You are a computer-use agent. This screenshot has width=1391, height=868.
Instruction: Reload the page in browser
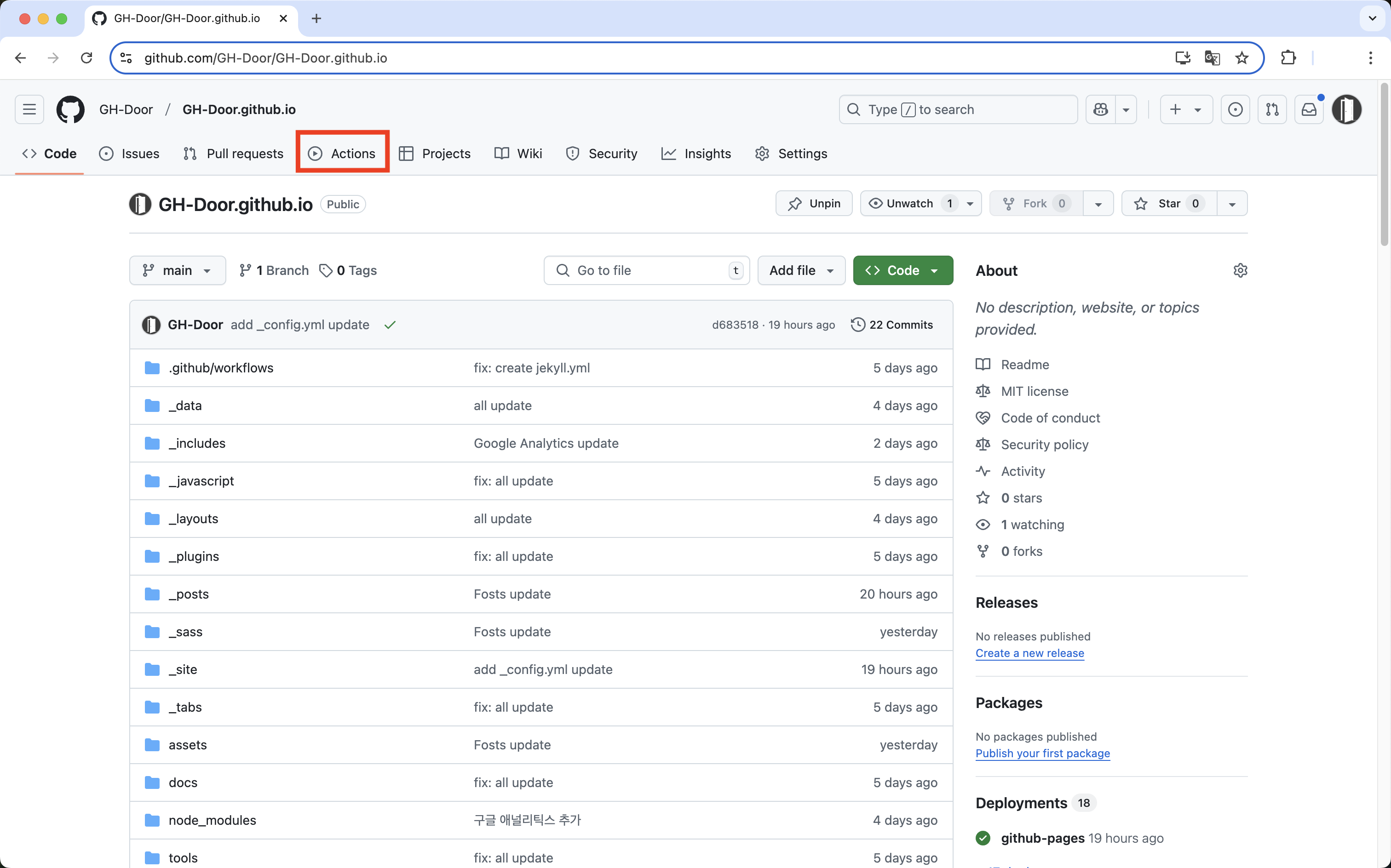click(86, 58)
